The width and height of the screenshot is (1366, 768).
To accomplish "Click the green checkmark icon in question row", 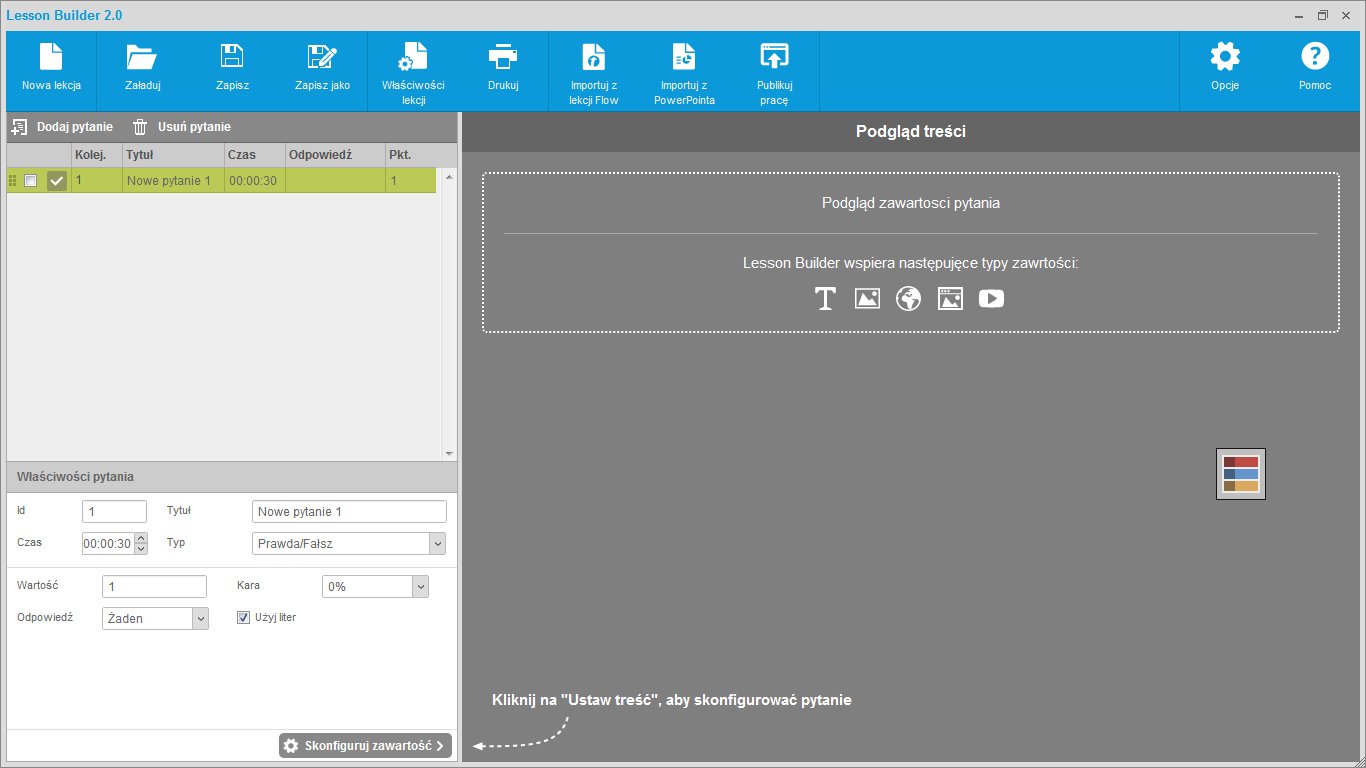I will click(x=57, y=181).
